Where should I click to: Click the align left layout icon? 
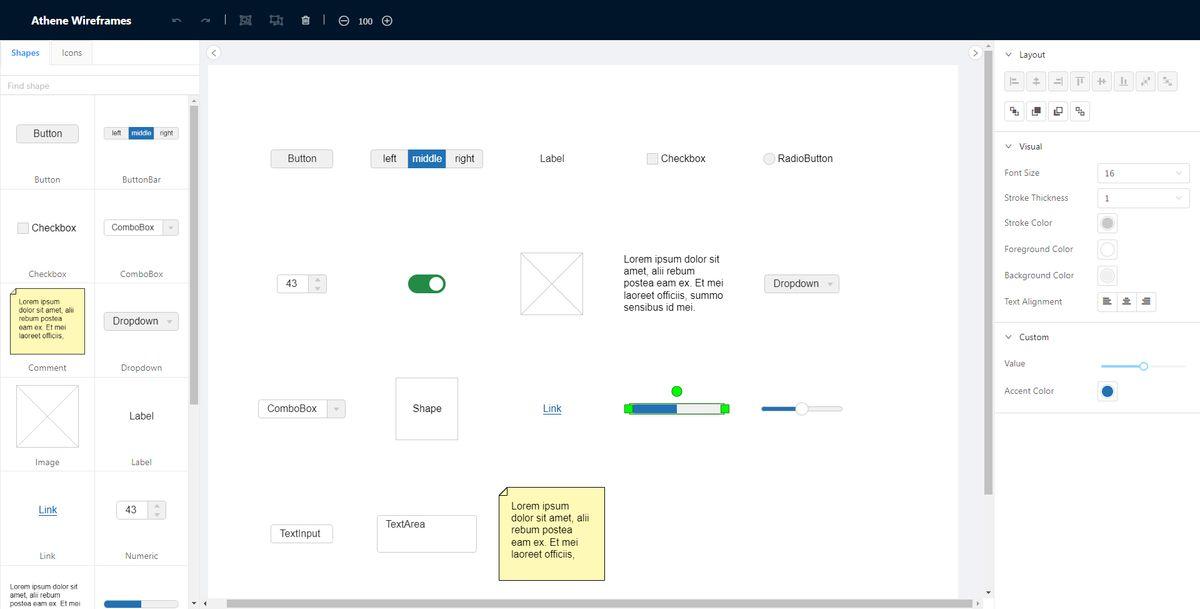coord(1014,81)
